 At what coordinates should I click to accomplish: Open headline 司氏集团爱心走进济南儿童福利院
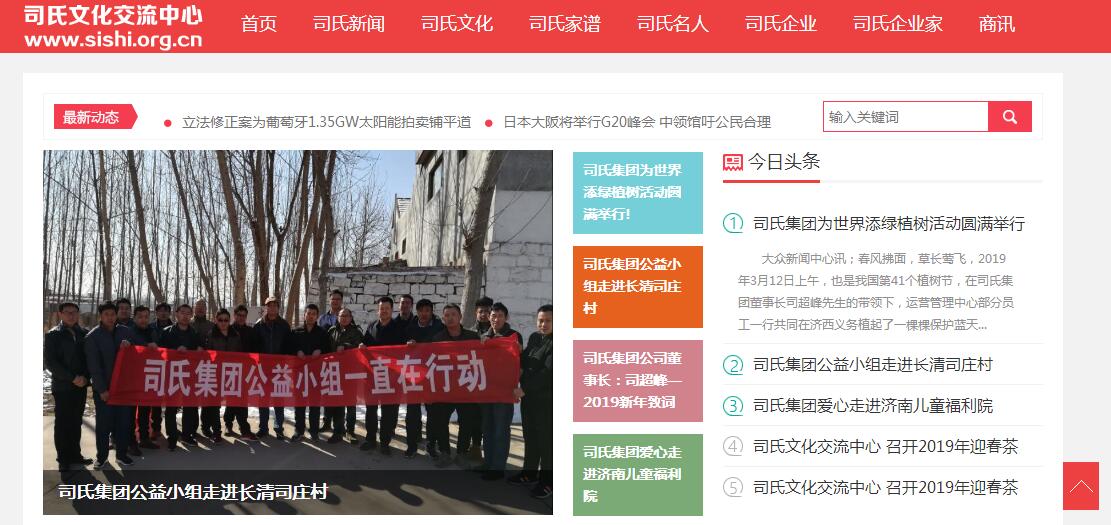tap(873, 406)
